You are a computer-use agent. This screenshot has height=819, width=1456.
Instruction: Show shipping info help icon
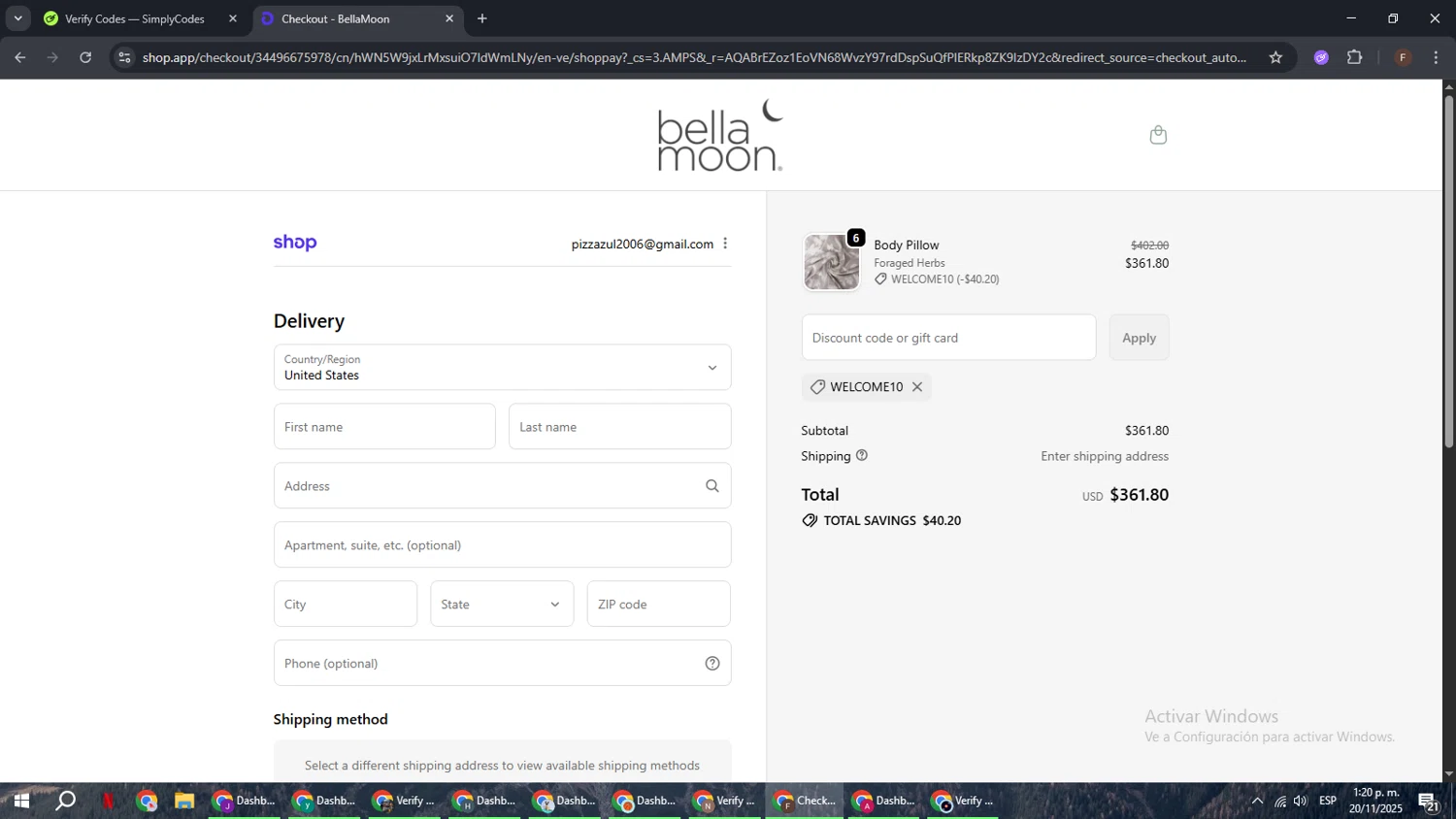pyautogui.click(x=862, y=455)
